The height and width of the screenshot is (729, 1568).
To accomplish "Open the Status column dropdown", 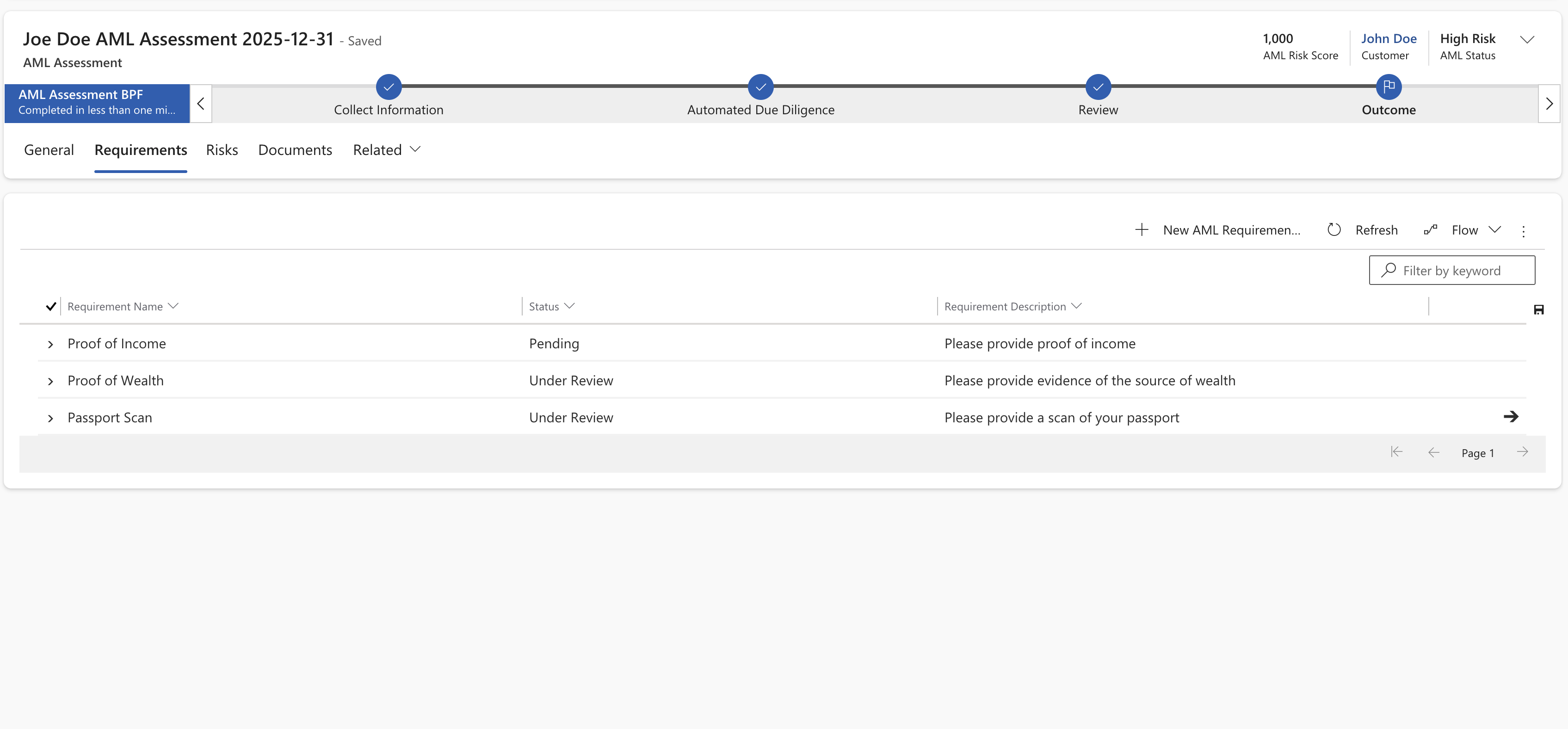I will [x=570, y=306].
